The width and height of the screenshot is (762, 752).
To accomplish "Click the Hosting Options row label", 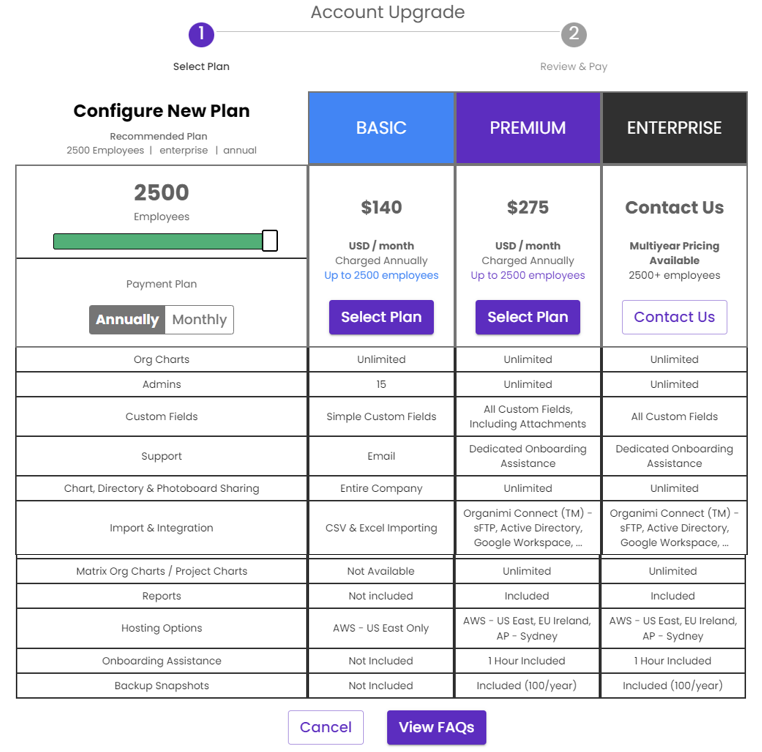I will [162, 628].
